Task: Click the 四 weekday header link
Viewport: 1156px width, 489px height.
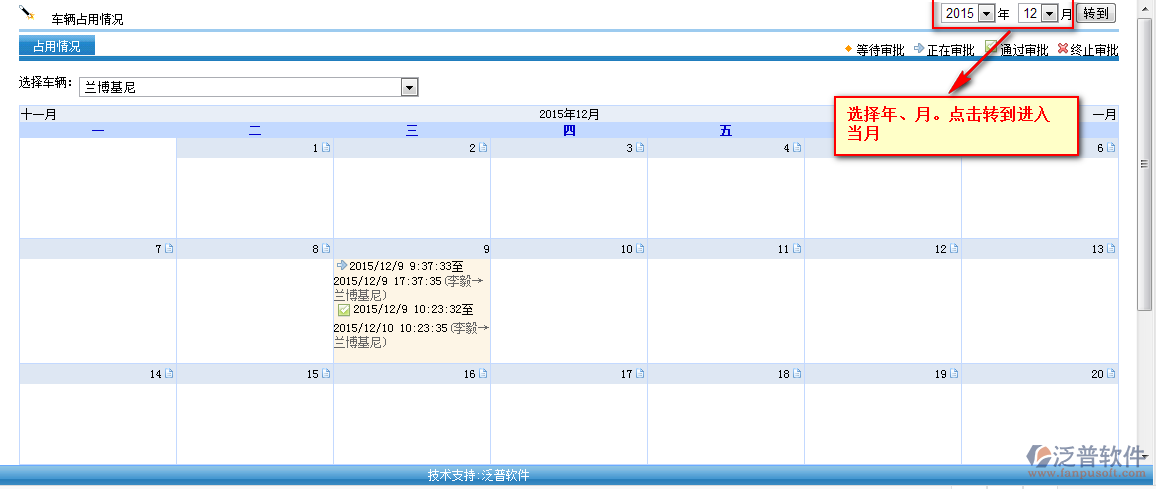Action: (x=569, y=131)
